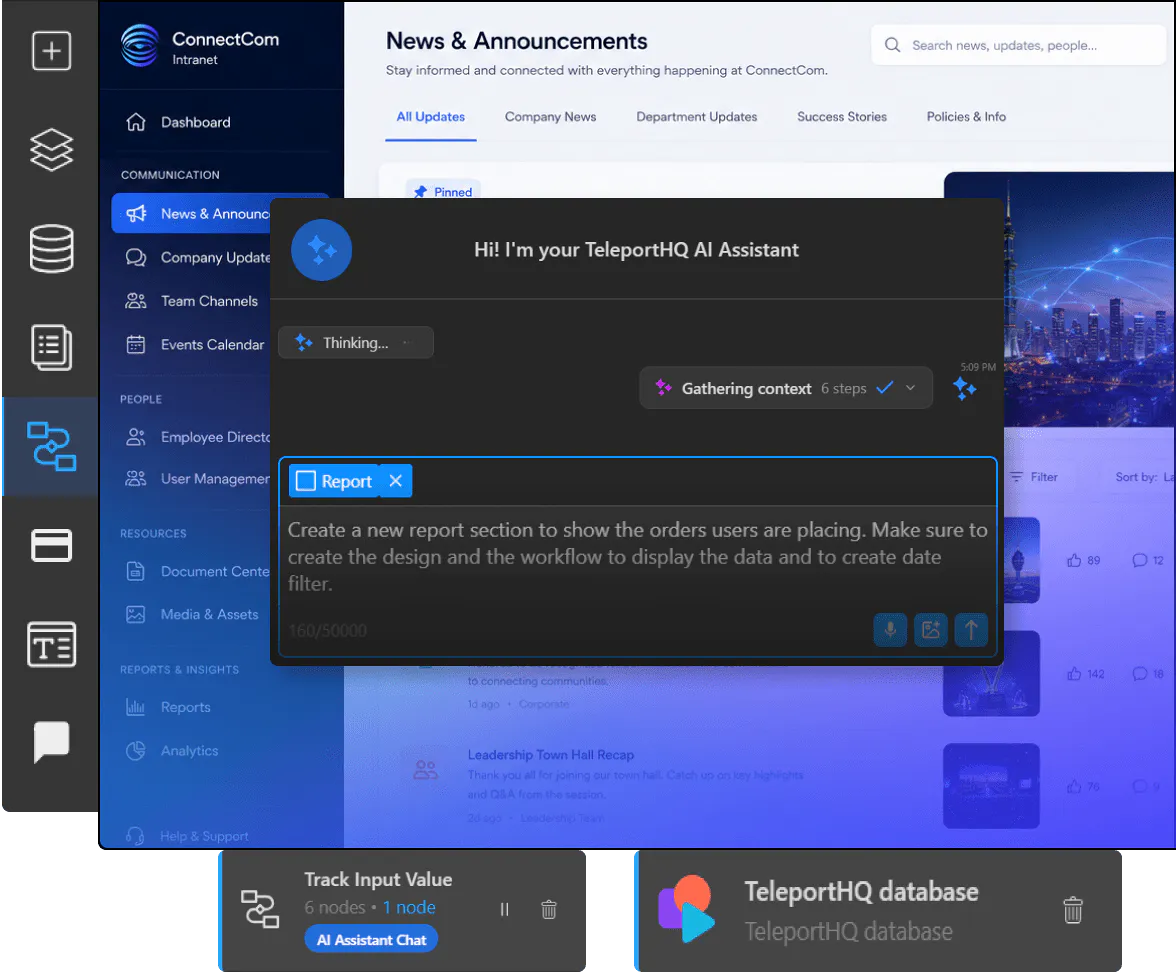Open Help & Support link
This screenshot has width=1176, height=972.
188,836
